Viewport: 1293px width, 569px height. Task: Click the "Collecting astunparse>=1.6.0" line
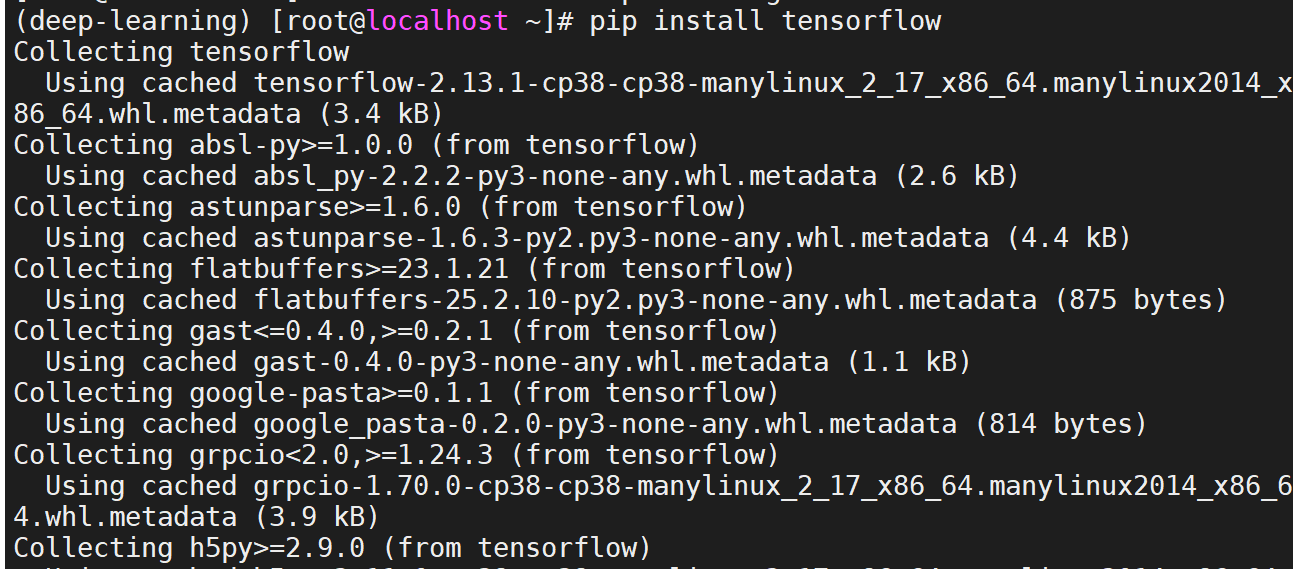click(380, 206)
